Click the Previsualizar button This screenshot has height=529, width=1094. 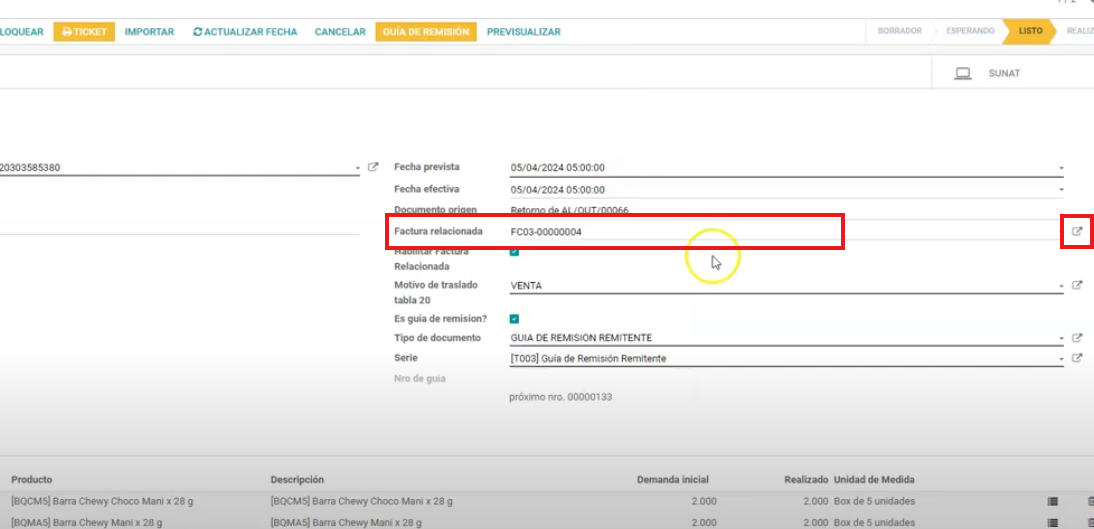(x=523, y=32)
